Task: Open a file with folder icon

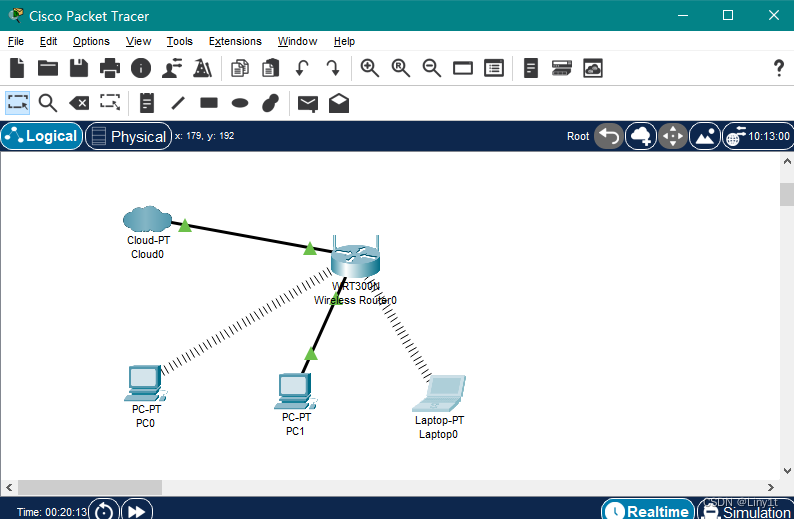Action: (48, 68)
